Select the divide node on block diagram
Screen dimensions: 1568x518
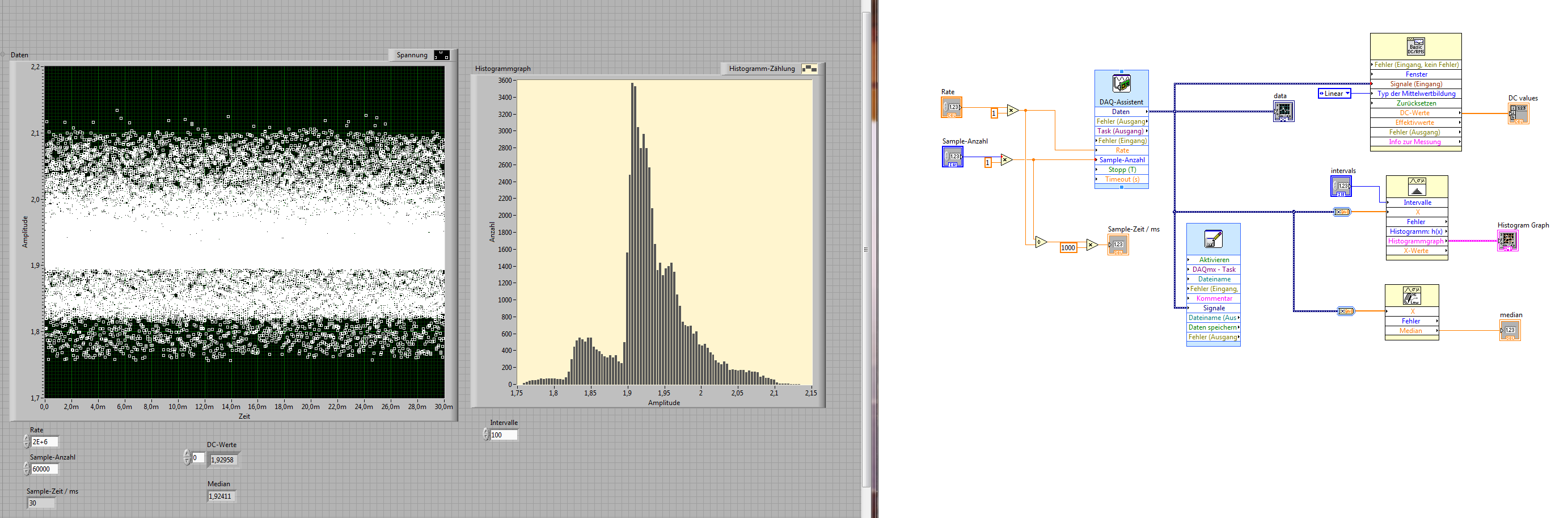(1041, 242)
